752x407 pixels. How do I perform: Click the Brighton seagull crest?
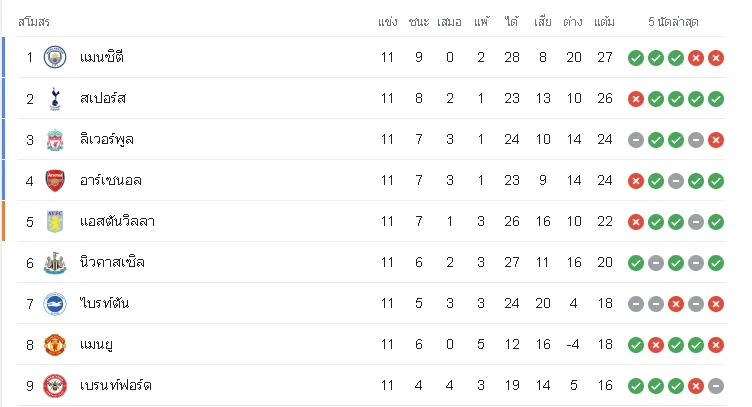pos(55,304)
